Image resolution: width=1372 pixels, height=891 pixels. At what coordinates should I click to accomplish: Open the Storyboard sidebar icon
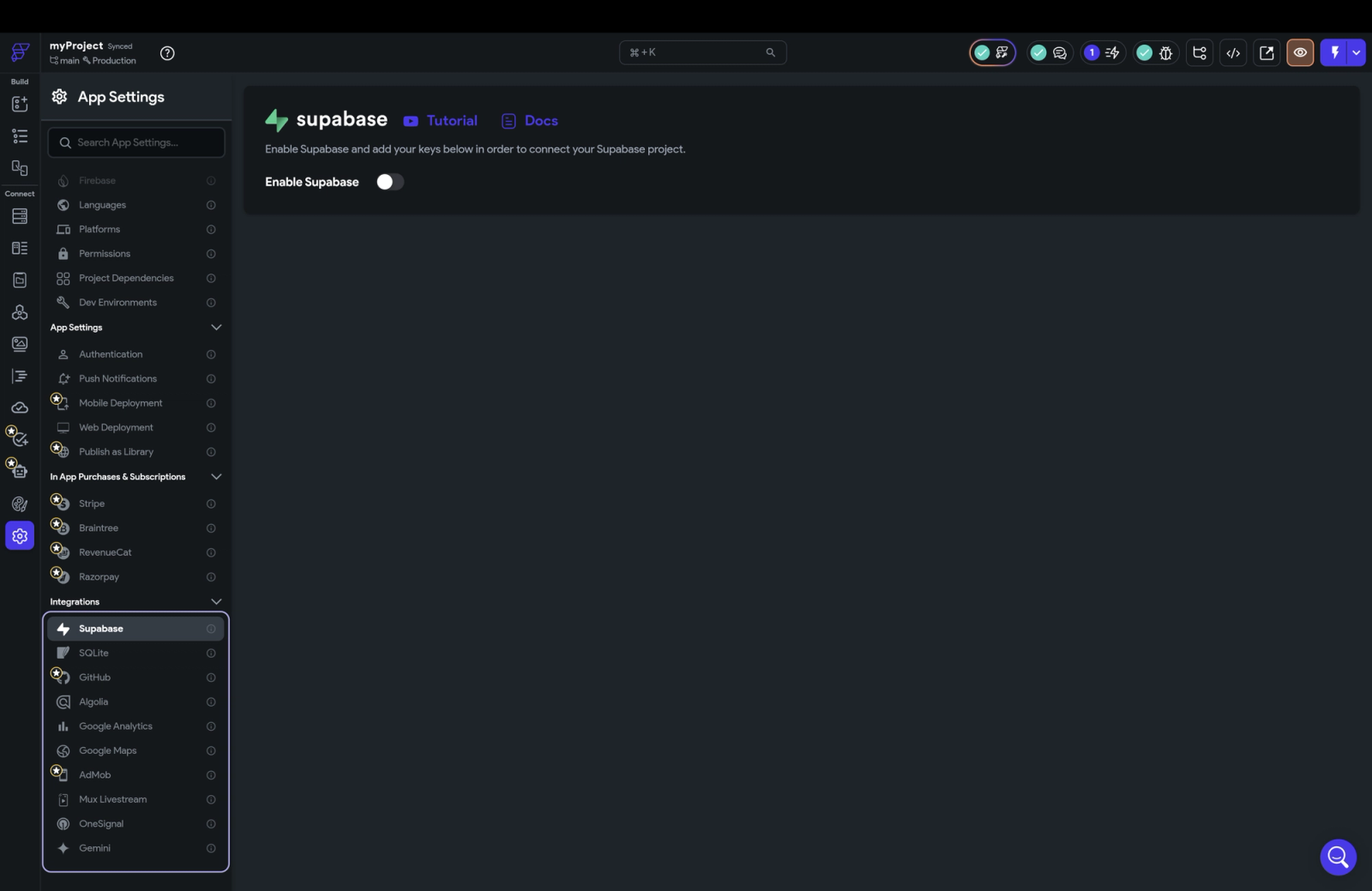point(20,168)
